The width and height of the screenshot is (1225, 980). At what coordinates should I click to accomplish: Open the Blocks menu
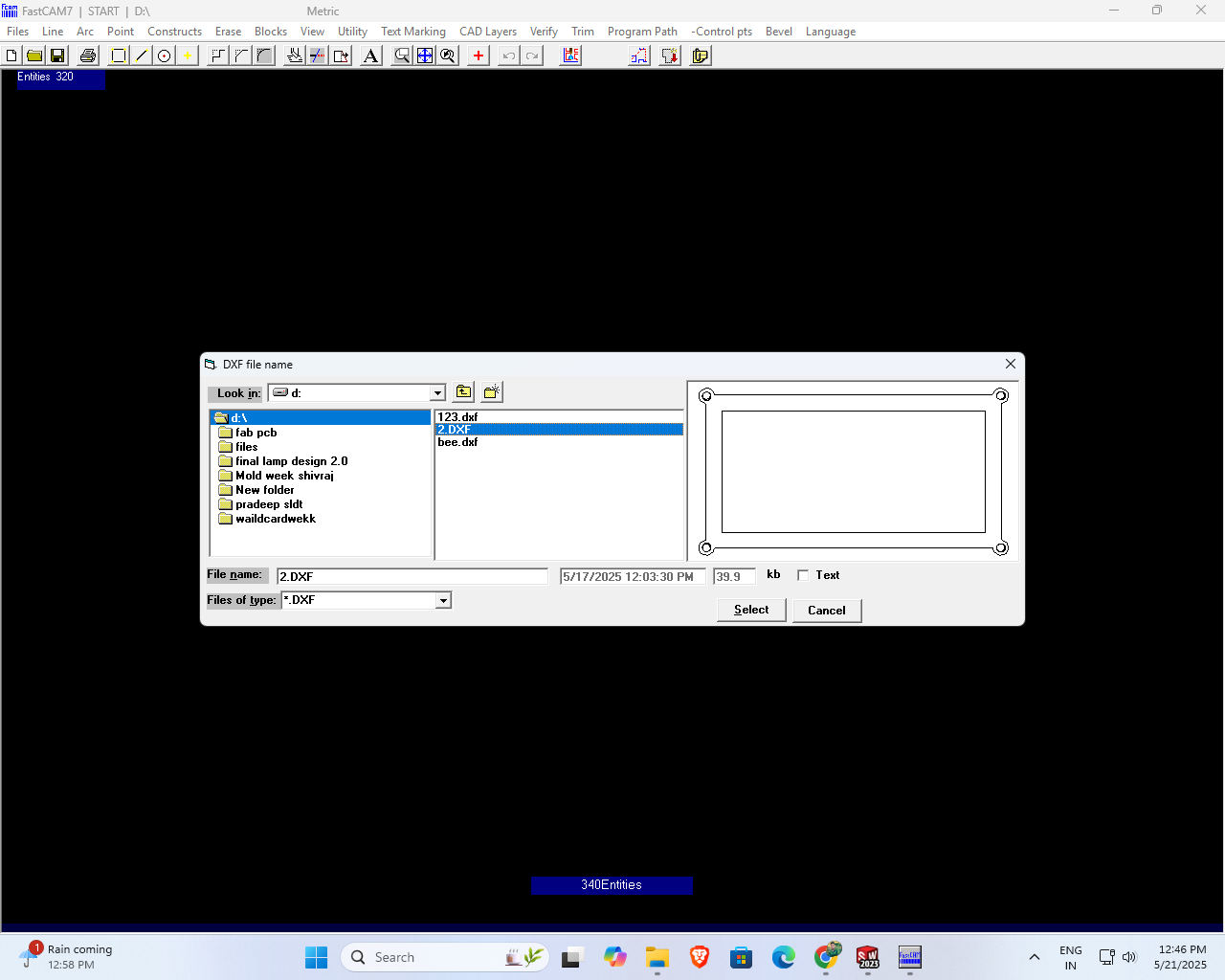pyautogui.click(x=271, y=32)
